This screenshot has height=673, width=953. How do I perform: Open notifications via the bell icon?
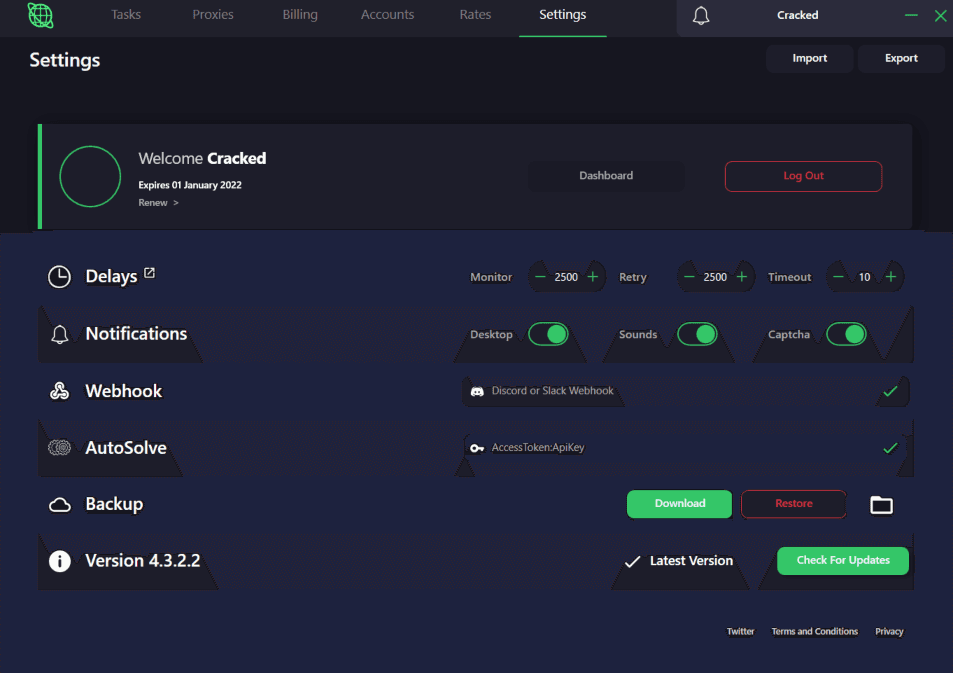point(700,15)
